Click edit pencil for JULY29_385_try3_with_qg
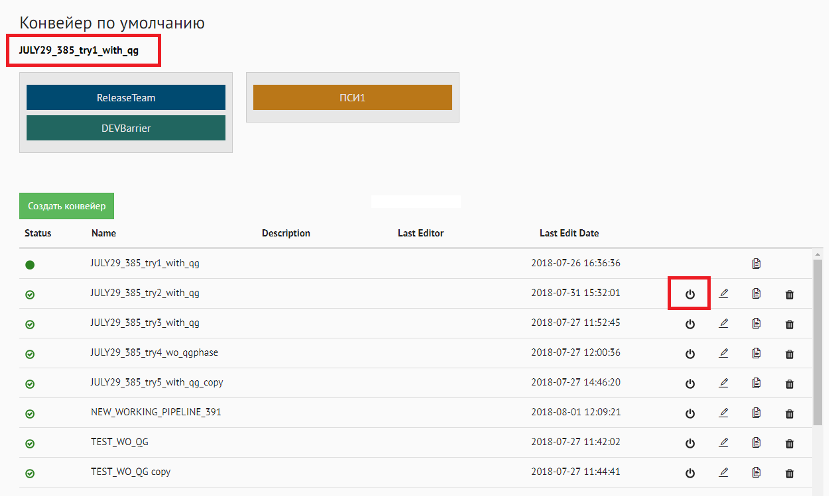This screenshot has height=496, width=829. [724, 324]
